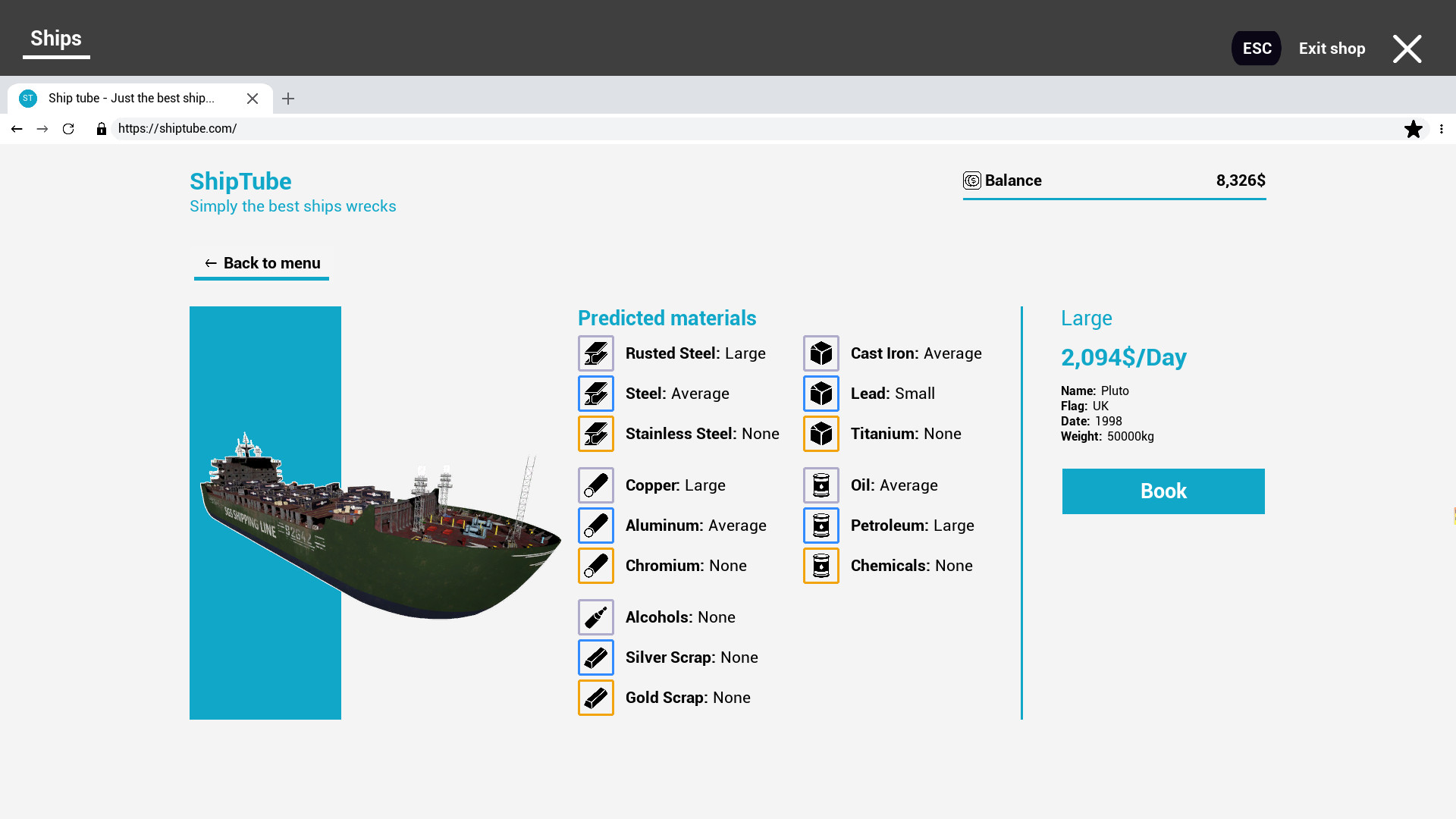
Task: Click the Aluminum material icon
Action: [595, 525]
